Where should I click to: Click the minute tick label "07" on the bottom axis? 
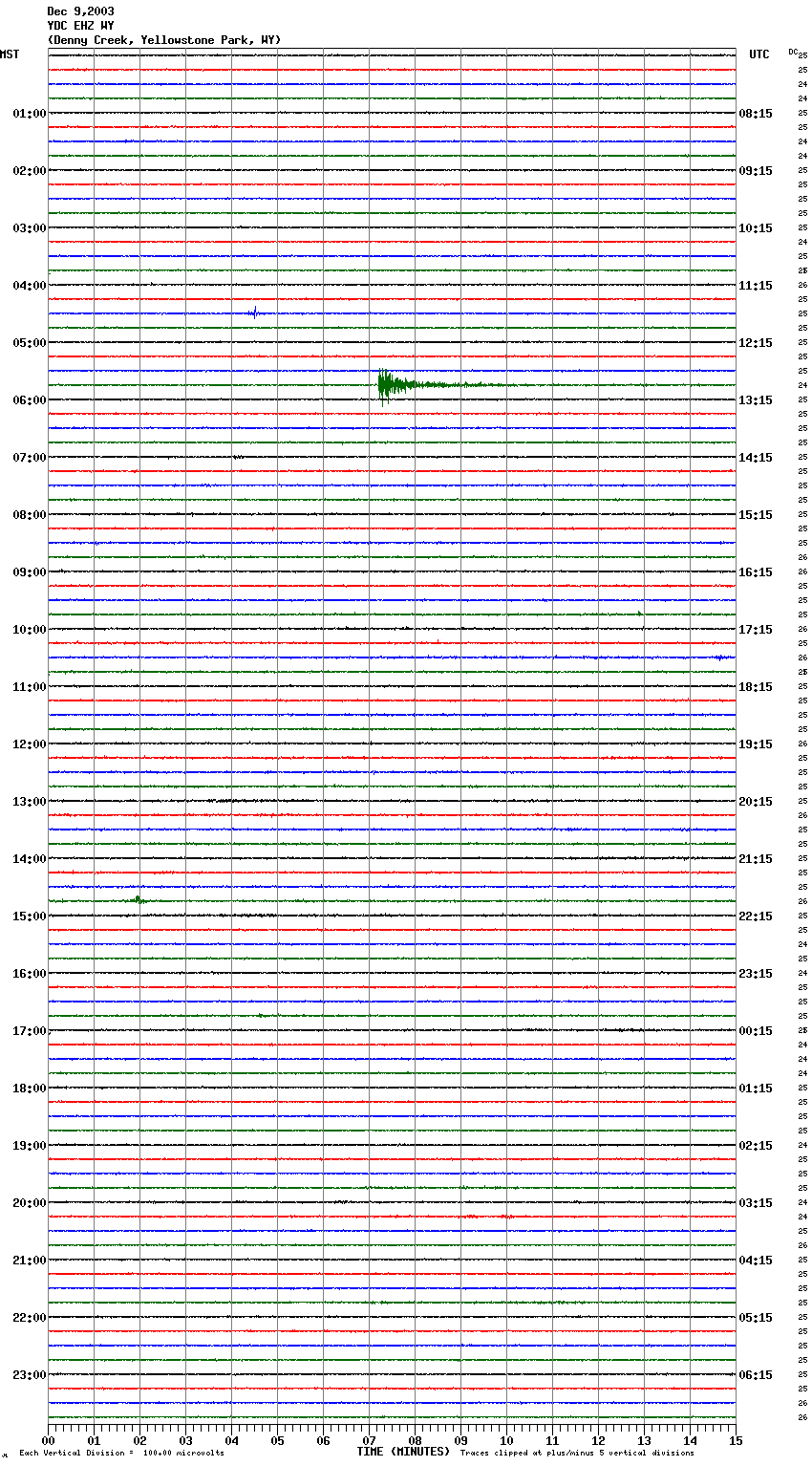click(369, 1440)
